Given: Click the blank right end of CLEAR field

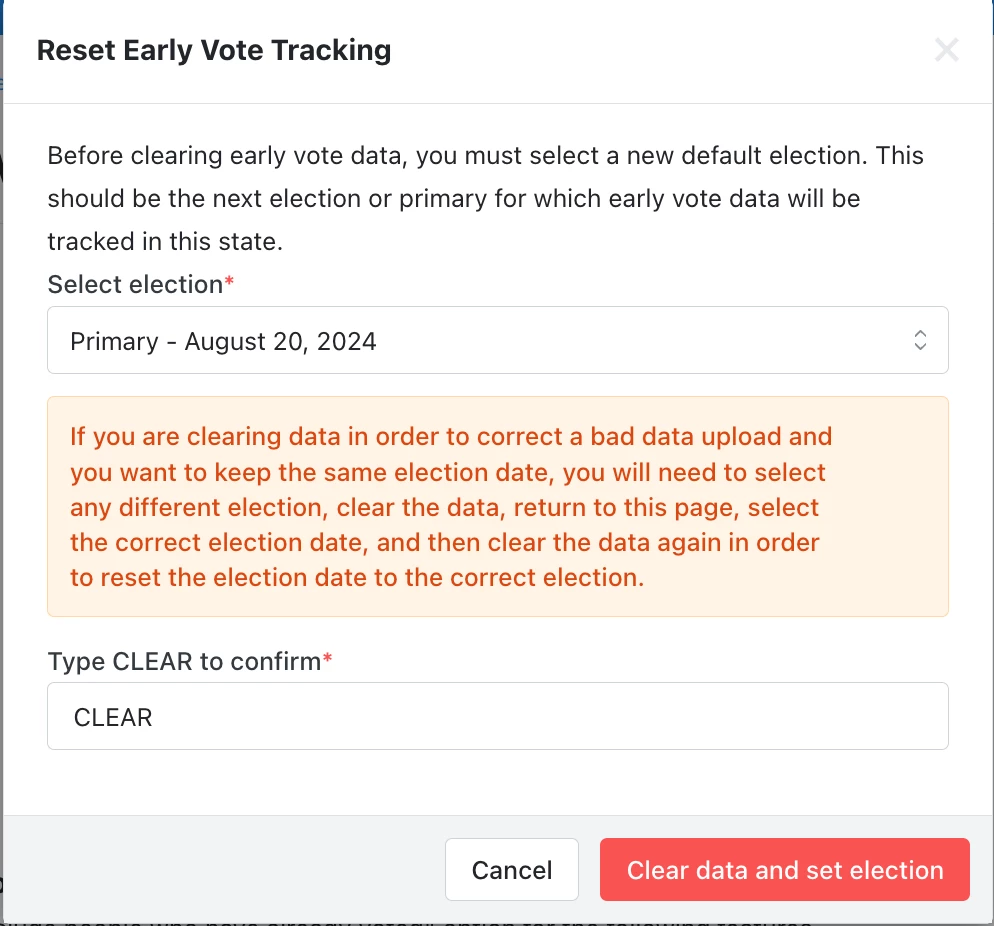Looking at the screenshot, I should coord(850,716).
